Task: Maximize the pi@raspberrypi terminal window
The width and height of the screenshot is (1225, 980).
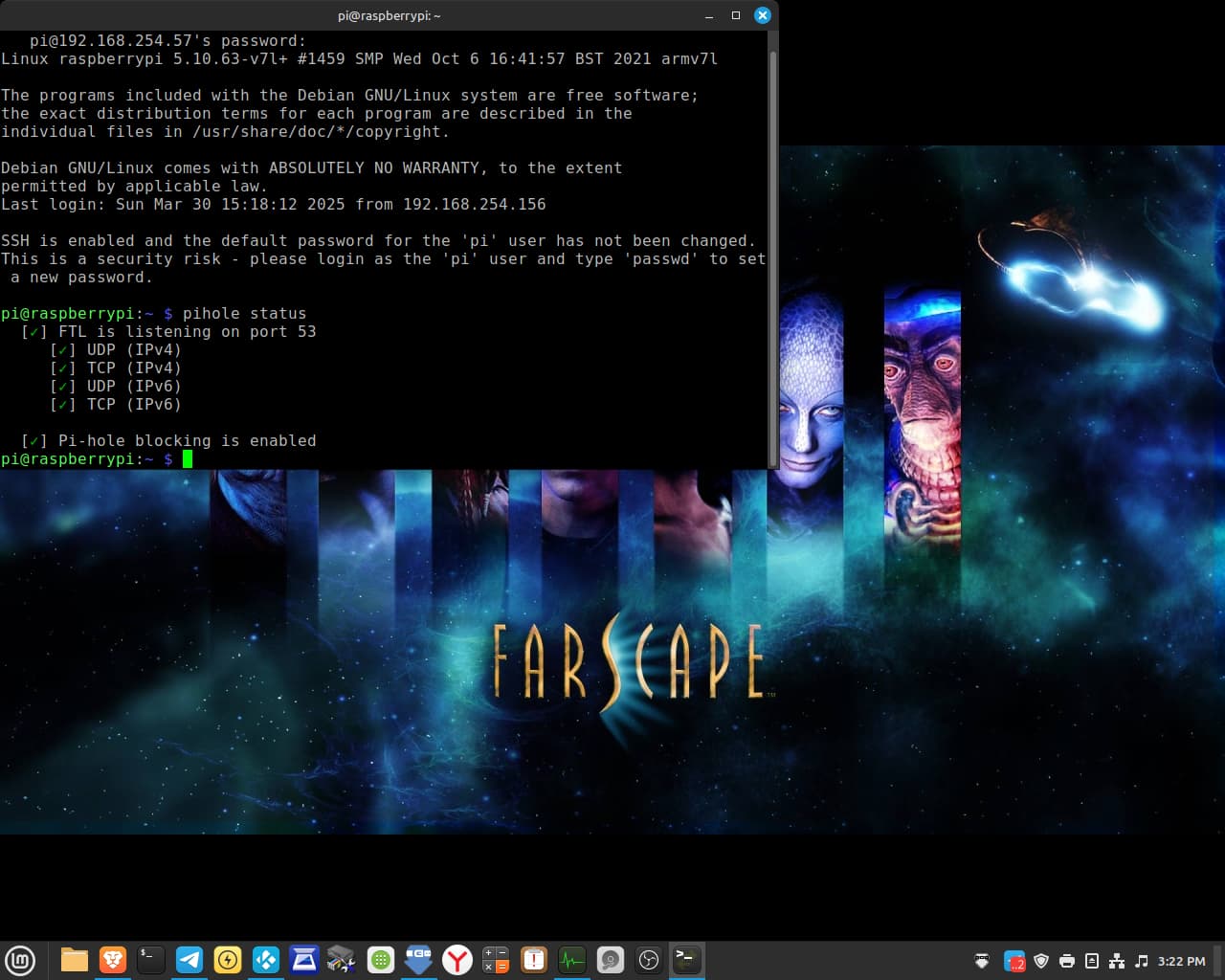Action: [x=736, y=15]
